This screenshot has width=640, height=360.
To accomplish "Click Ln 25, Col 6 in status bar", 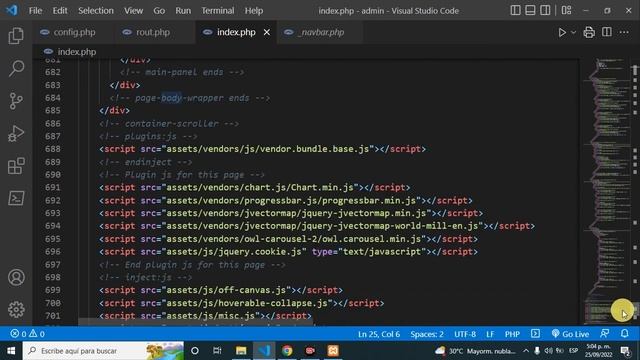I will [379, 334].
